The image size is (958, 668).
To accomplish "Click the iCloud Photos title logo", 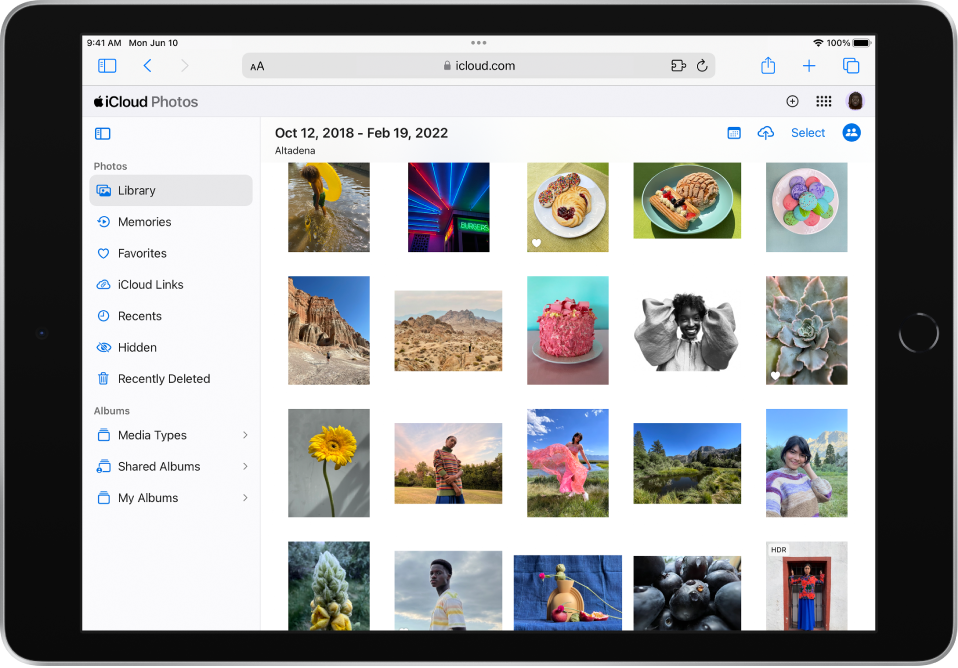I will pyautogui.click(x=146, y=101).
